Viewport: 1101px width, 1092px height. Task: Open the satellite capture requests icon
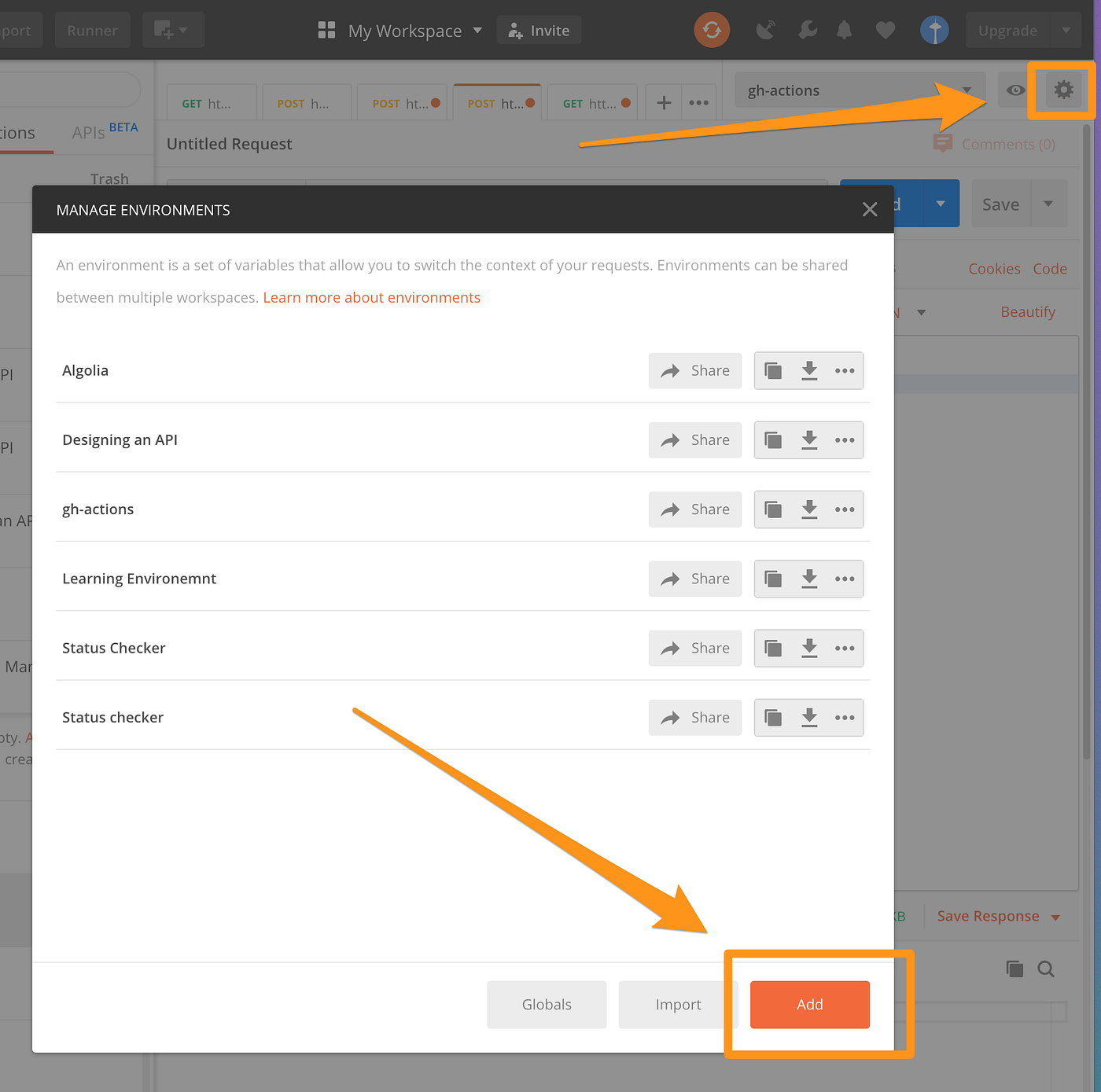click(x=765, y=31)
